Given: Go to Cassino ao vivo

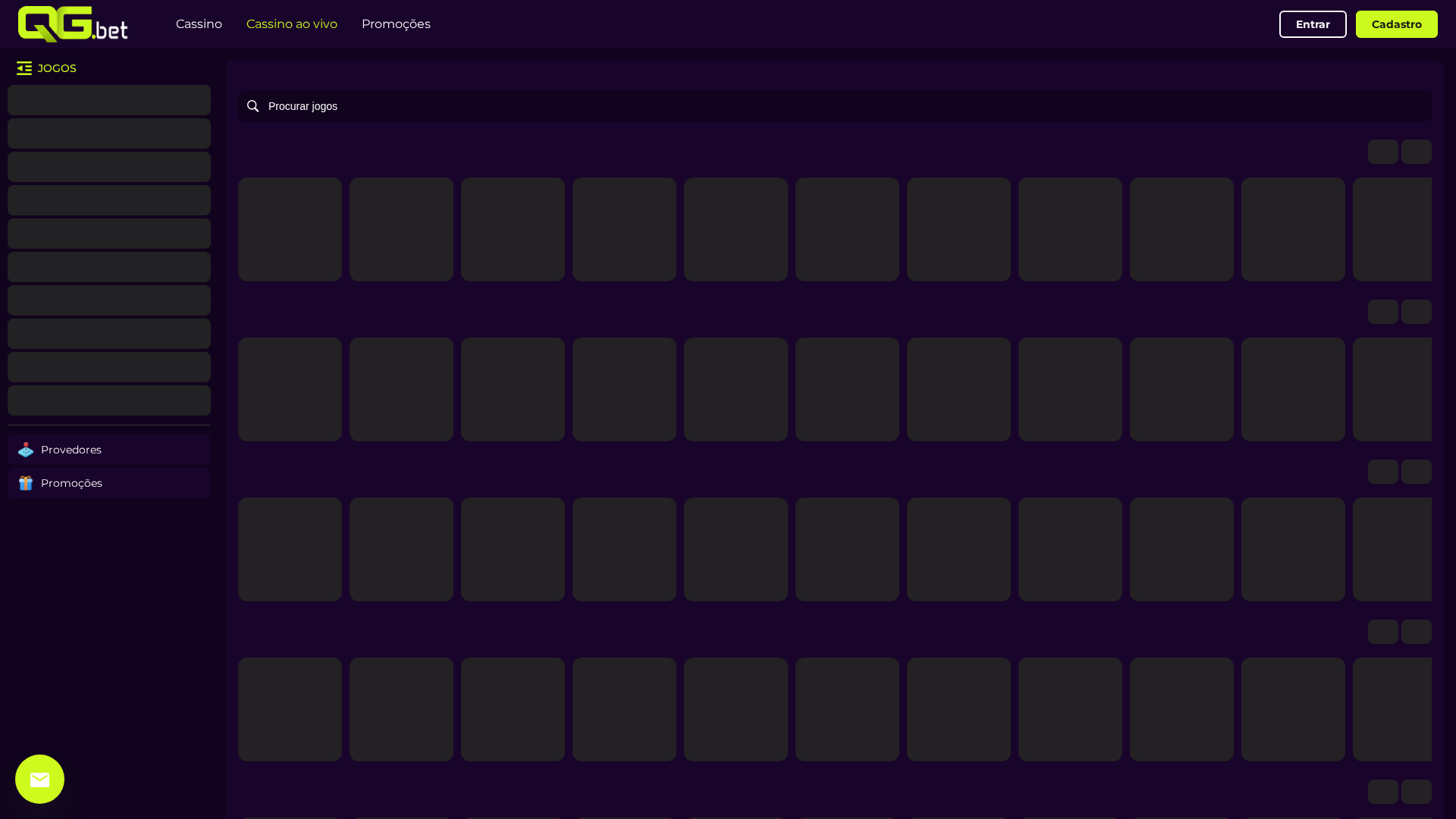Looking at the screenshot, I should pos(292,24).
